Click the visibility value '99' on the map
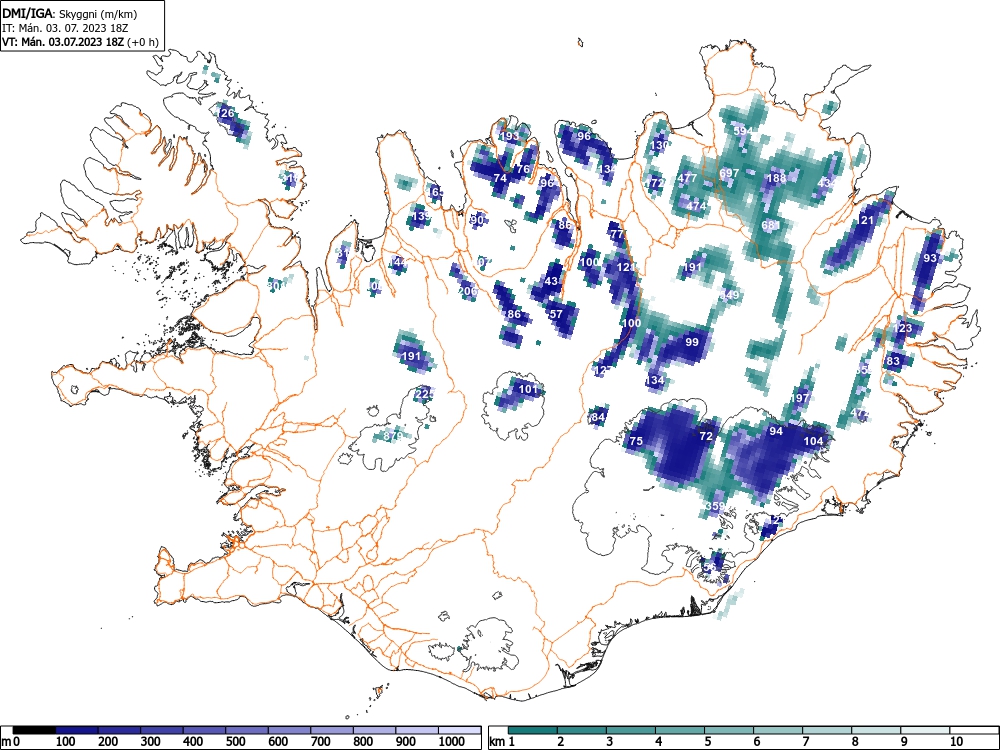The width and height of the screenshot is (1000, 750). pyautogui.click(x=692, y=342)
